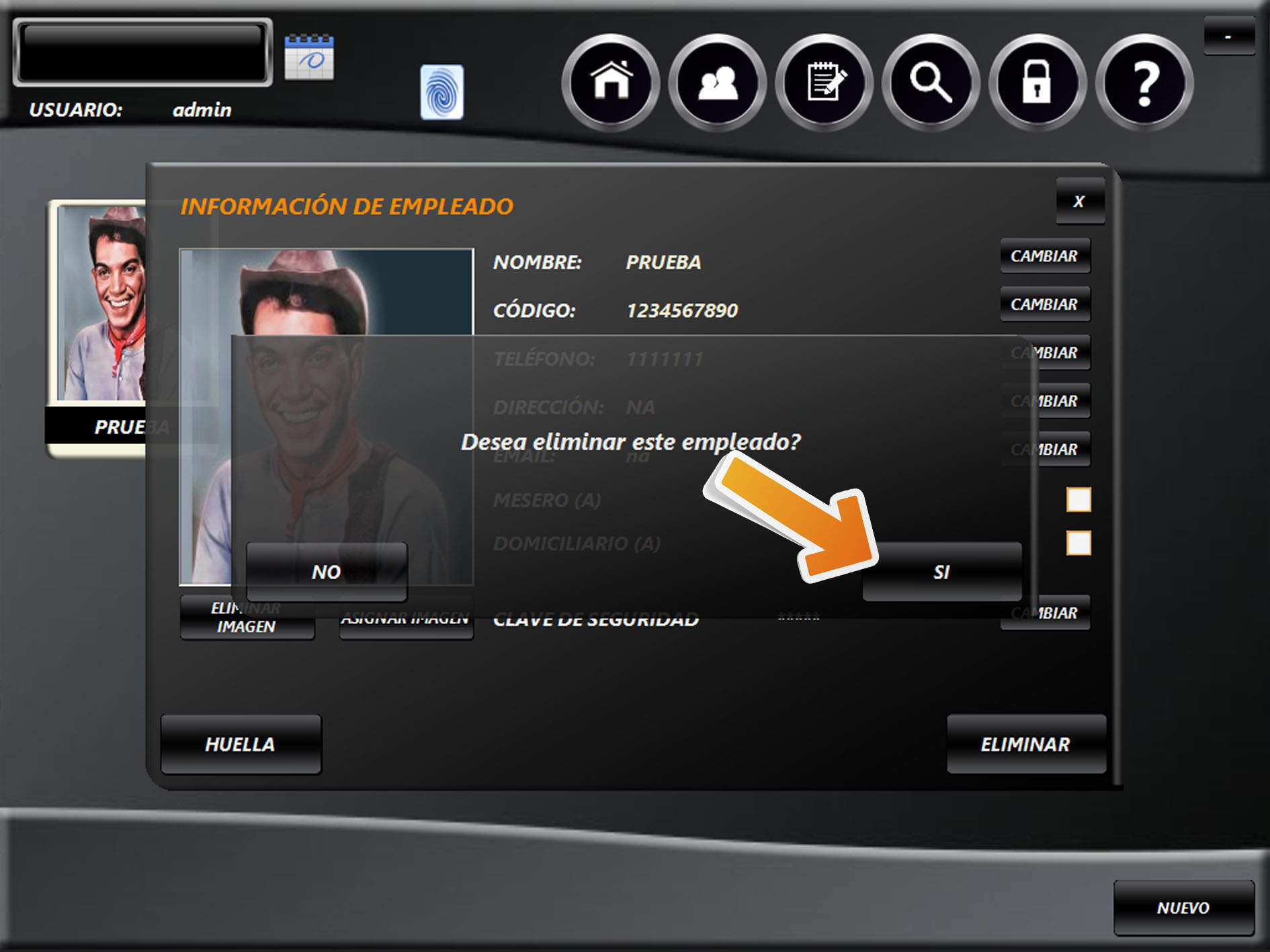Click the magnifying glass search icon
This screenshot has width=1270, height=952.
[931, 82]
